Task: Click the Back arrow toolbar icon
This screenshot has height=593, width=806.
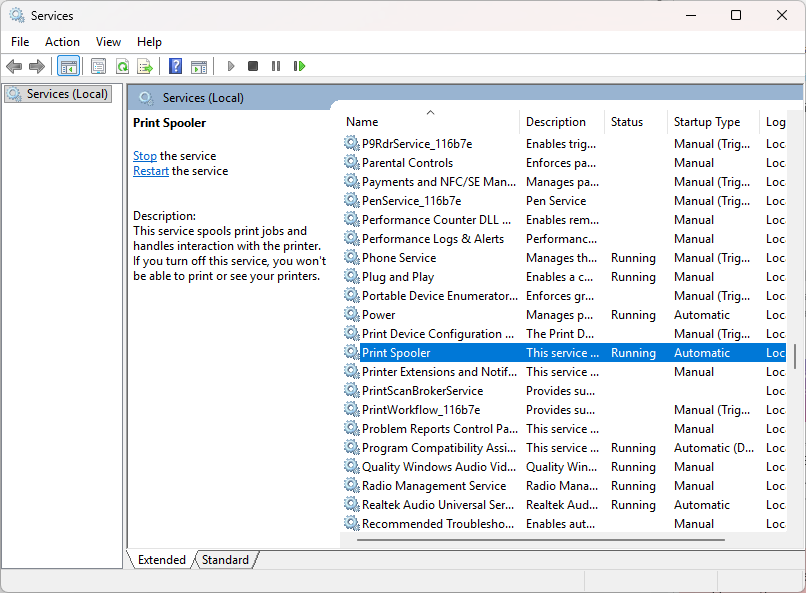Action: point(14,66)
